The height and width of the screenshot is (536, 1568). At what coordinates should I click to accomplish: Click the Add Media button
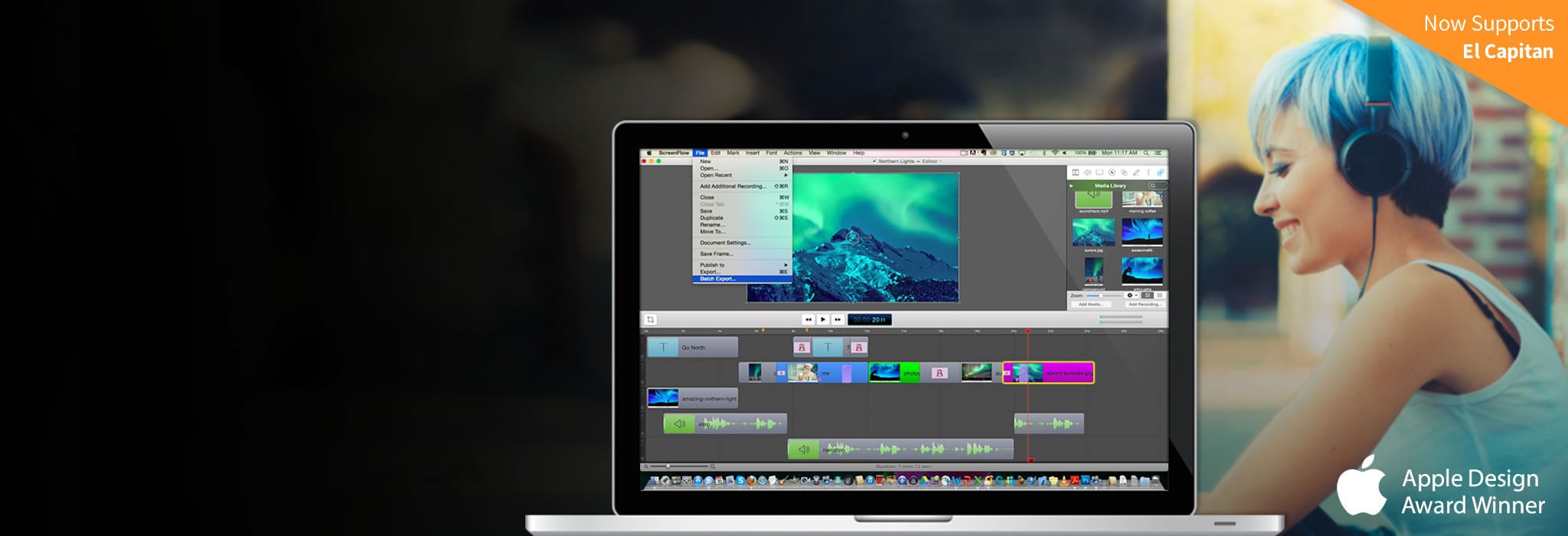coord(1090,305)
